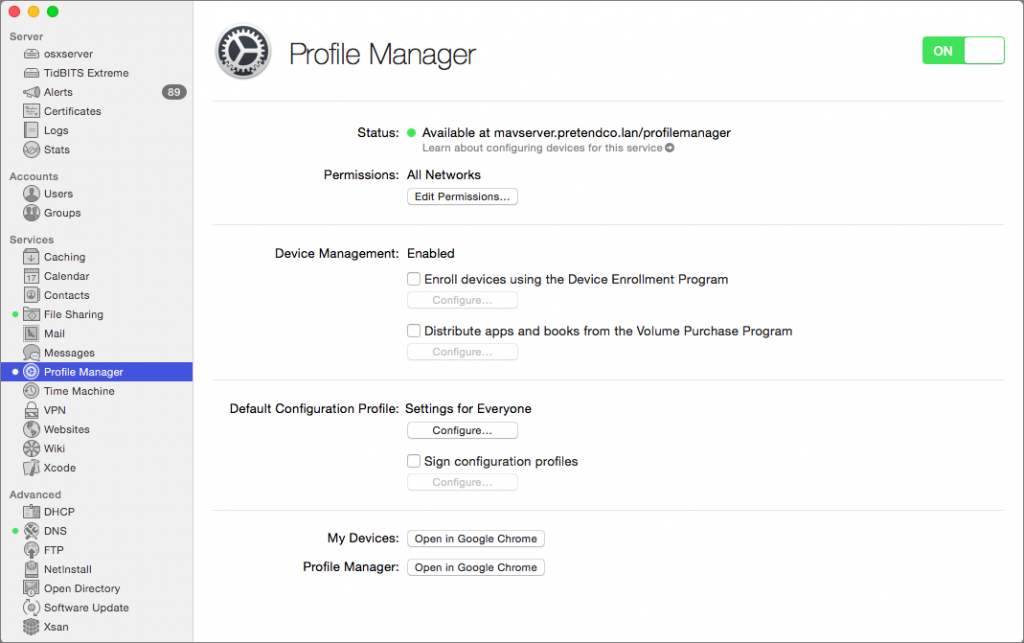1024x643 pixels.
Task: Select the Groups account icon
Action: pos(31,213)
